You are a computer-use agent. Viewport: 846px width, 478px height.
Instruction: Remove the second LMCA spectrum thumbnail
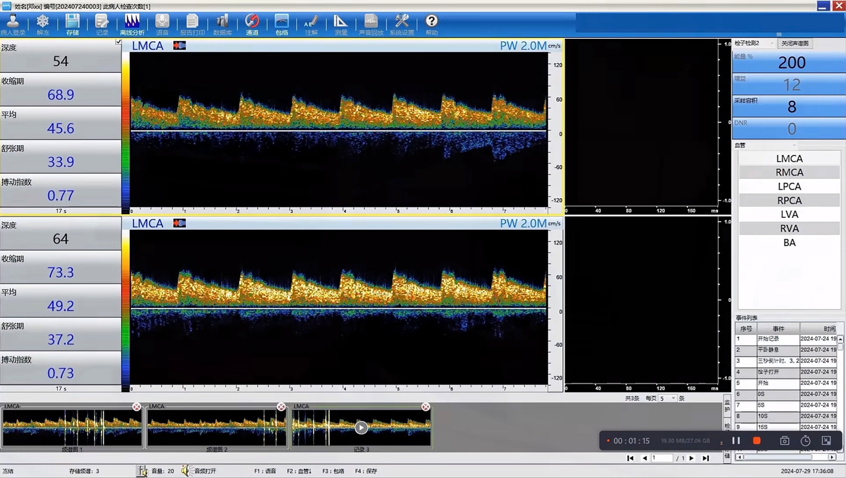point(281,407)
